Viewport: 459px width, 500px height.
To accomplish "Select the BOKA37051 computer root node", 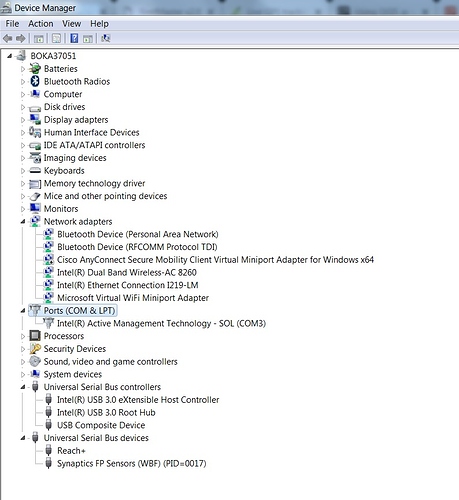I will (53, 56).
